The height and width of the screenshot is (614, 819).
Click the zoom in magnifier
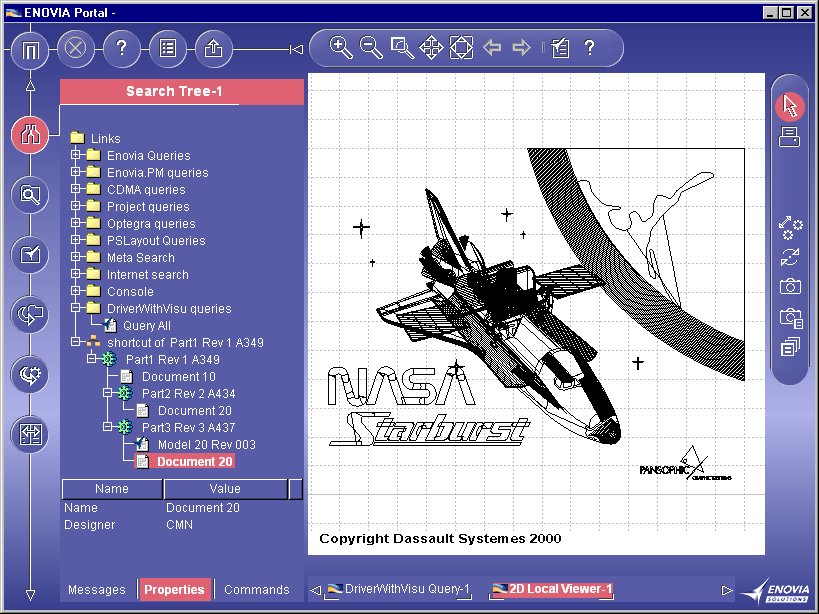click(x=341, y=48)
